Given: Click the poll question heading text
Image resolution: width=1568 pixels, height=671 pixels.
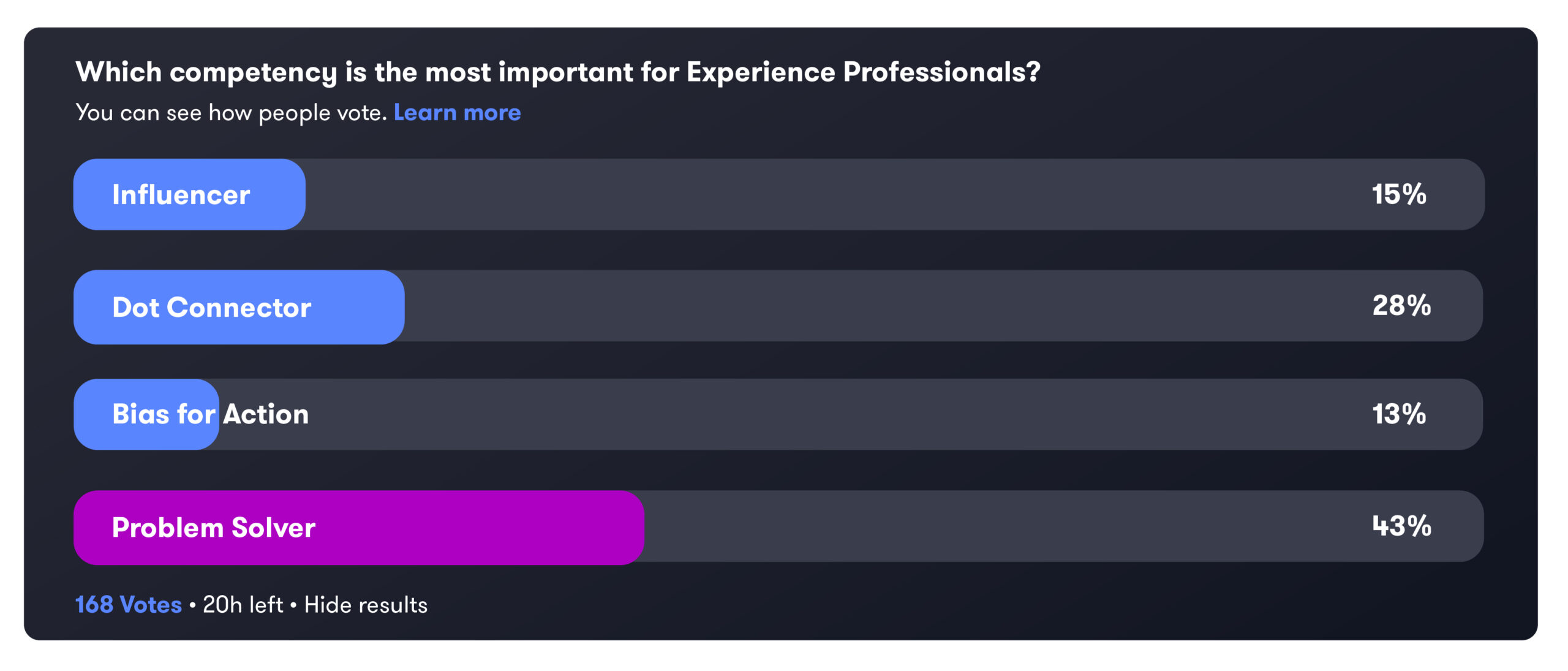Looking at the screenshot, I should click(558, 72).
